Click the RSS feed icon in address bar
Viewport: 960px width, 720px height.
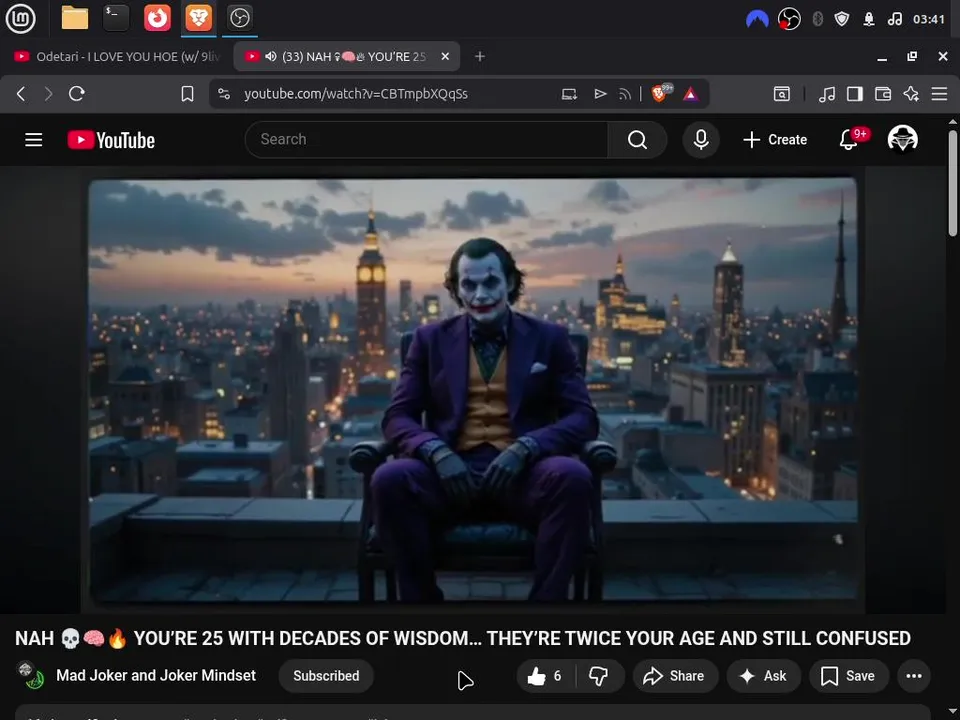[x=625, y=94]
